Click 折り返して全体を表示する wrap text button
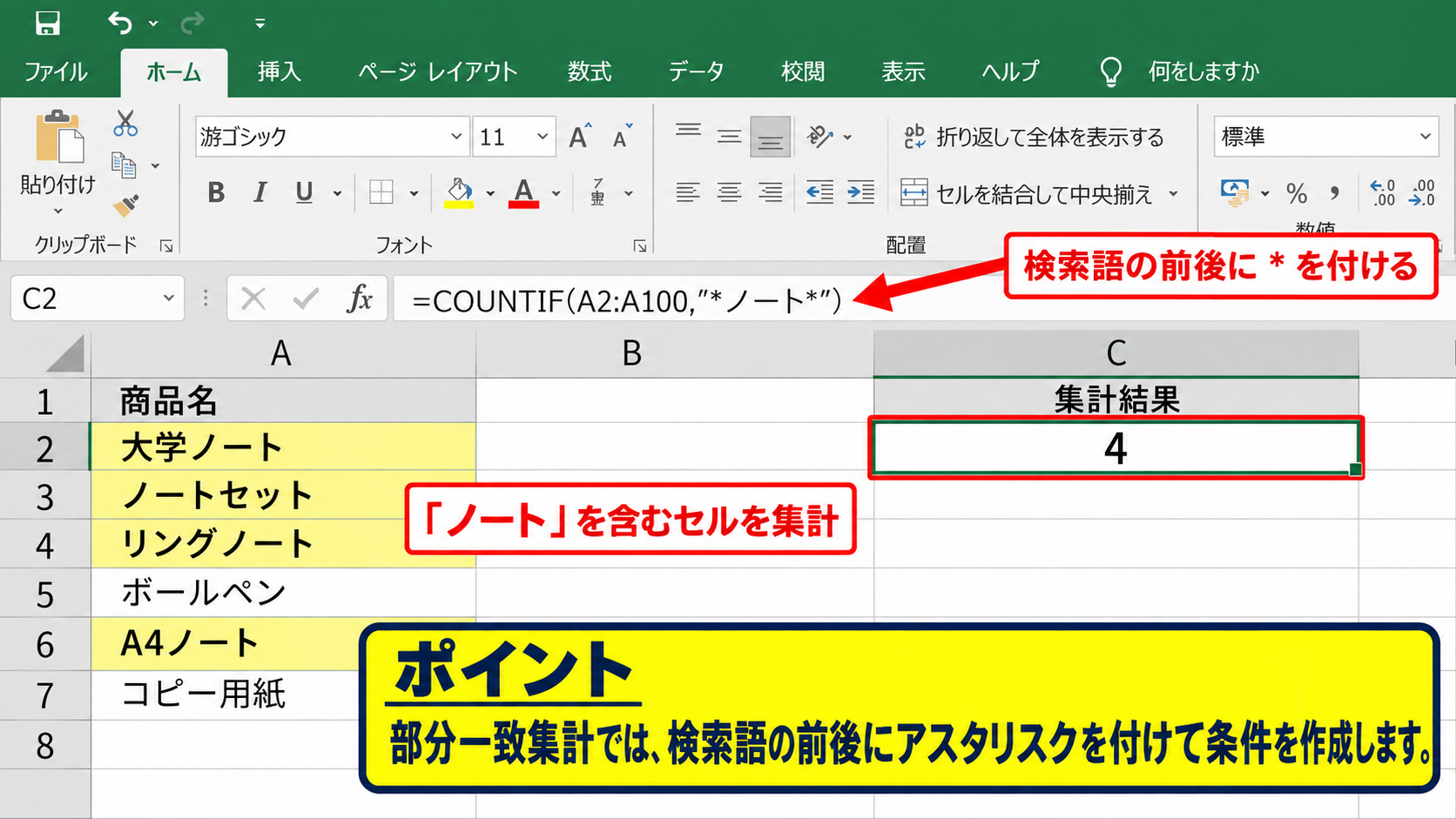The width and height of the screenshot is (1456, 819). (1034, 137)
